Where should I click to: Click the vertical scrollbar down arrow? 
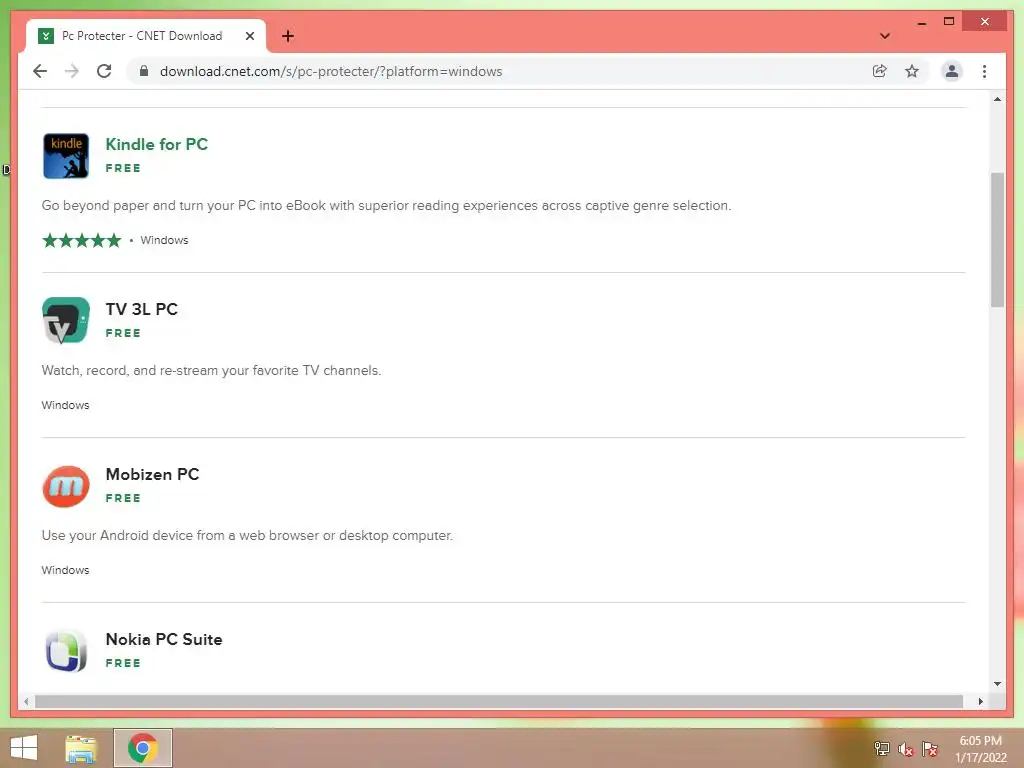997,684
